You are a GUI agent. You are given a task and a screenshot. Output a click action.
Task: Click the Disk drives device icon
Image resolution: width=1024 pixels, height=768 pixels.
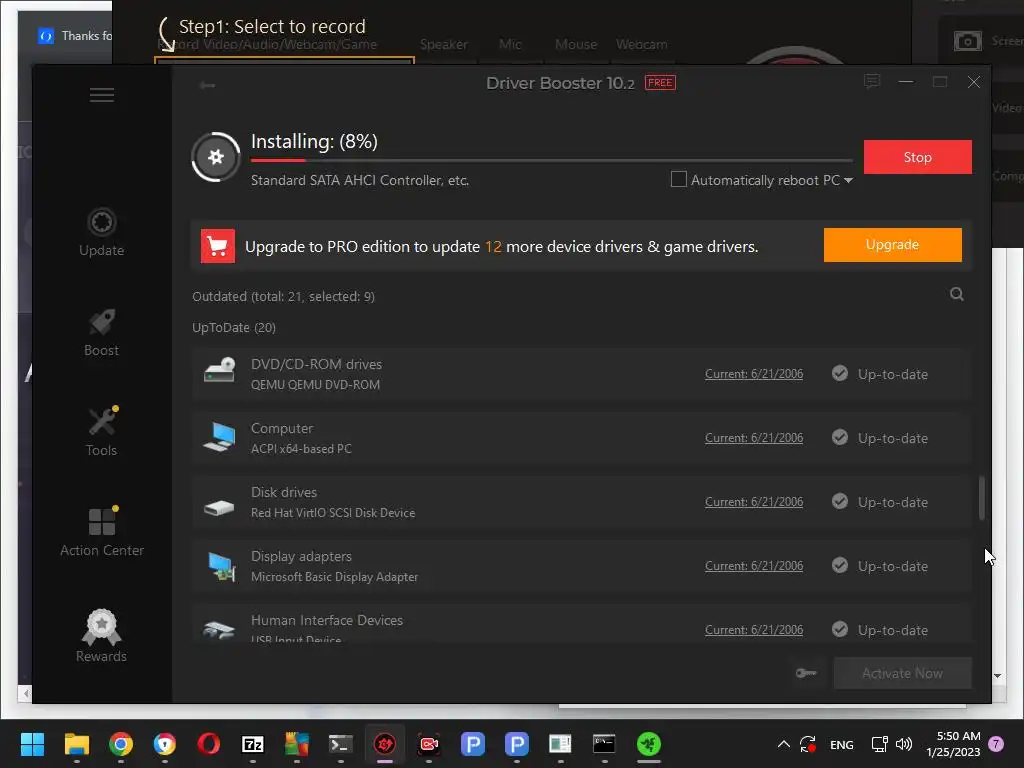pyautogui.click(x=219, y=507)
